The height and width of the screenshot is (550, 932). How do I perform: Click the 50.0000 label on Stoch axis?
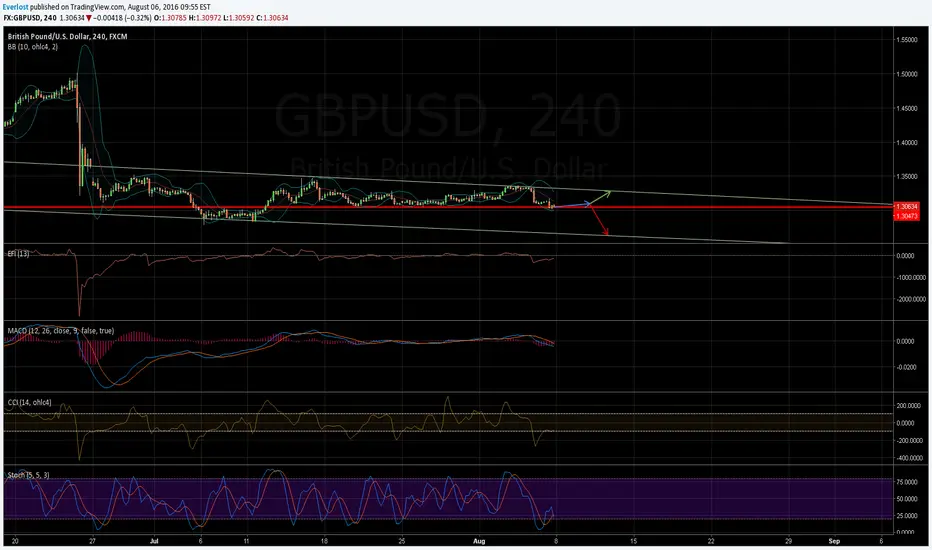pos(906,499)
